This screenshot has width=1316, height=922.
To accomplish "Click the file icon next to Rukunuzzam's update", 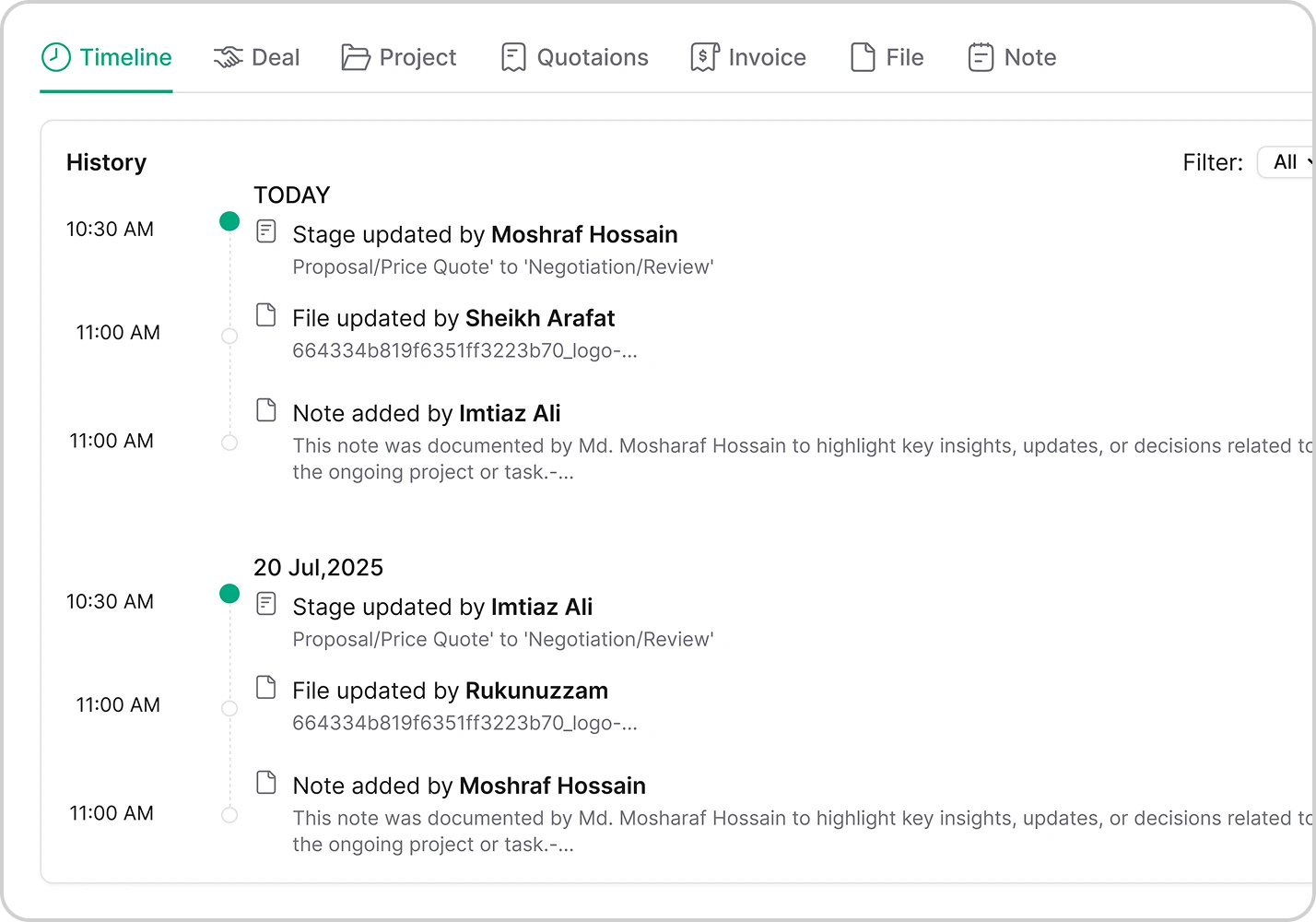I will [x=266, y=687].
